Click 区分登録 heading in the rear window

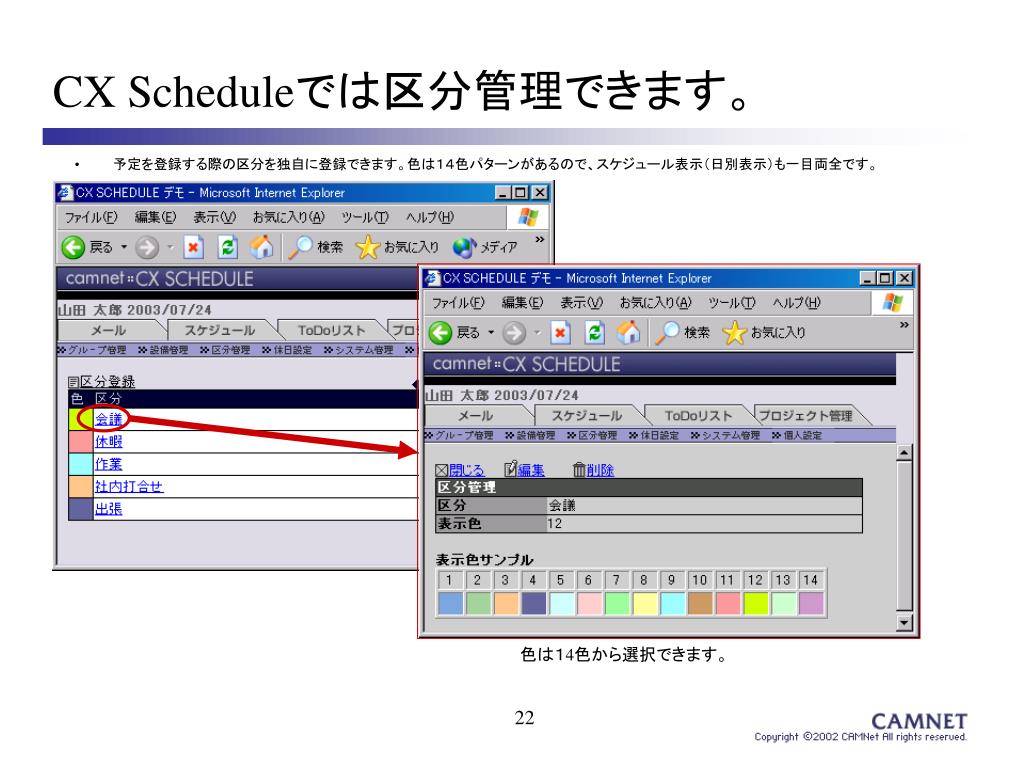pyautogui.click(x=107, y=381)
